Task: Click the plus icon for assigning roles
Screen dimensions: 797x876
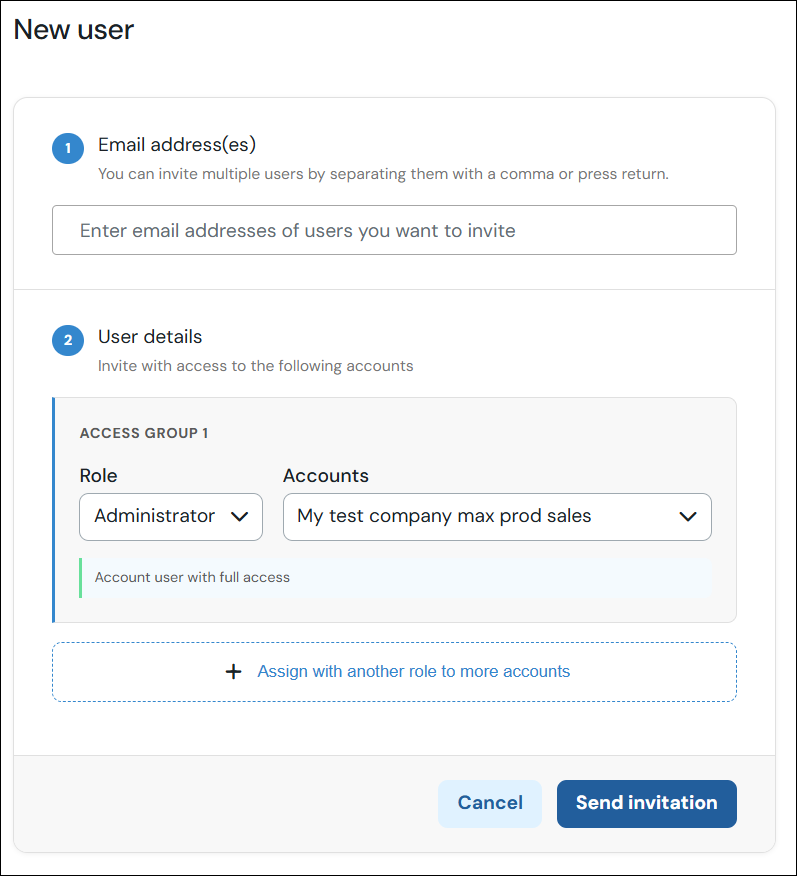Action: point(233,672)
